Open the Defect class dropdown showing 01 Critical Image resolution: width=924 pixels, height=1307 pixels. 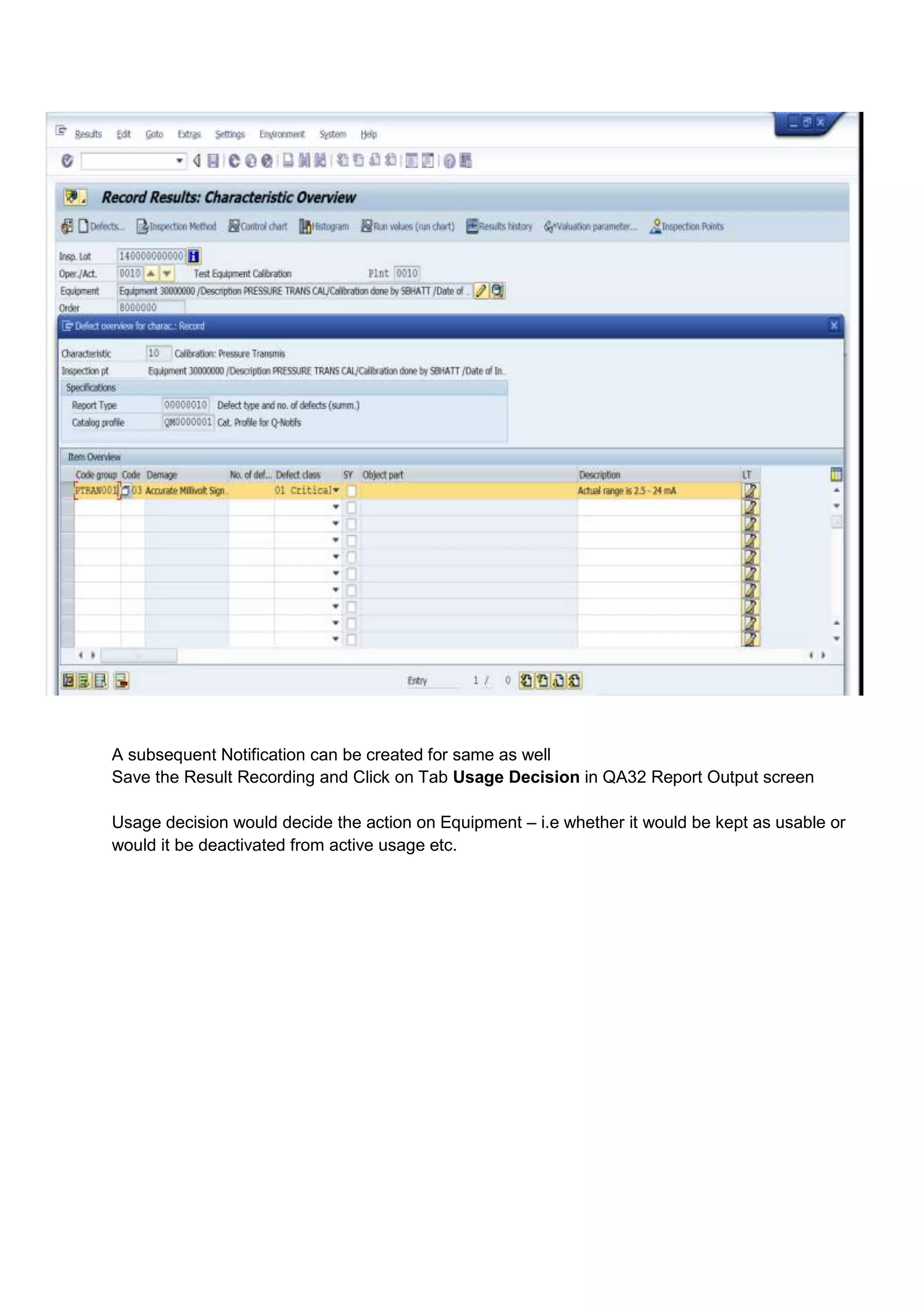(336, 491)
